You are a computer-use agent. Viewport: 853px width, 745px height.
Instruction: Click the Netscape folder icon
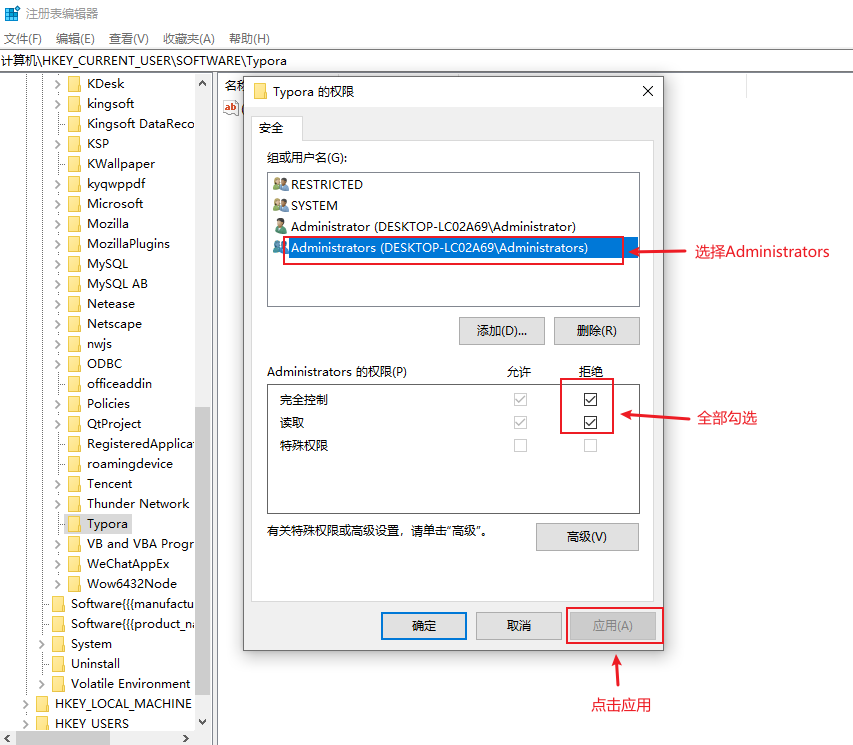(x=75, y=324)
